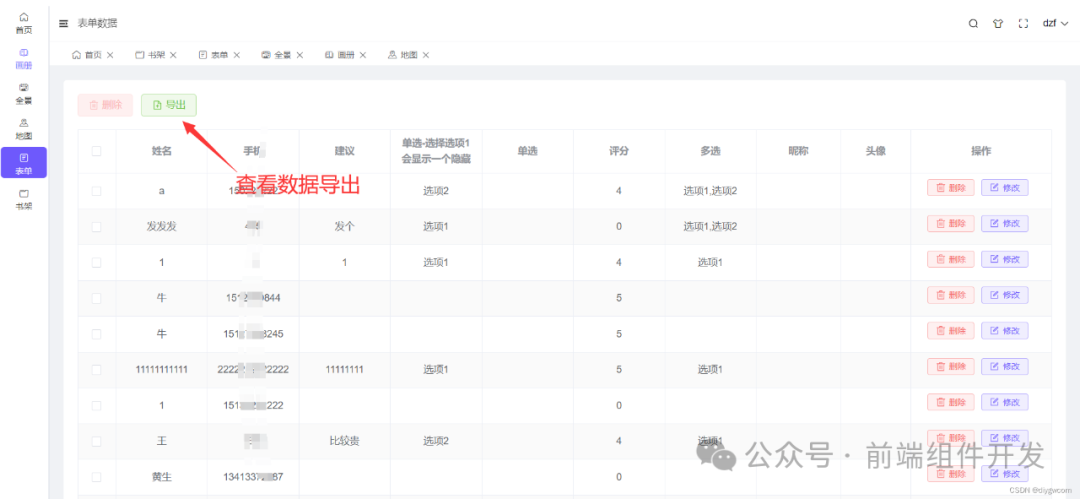Toggle fullscreen with the header icon
This screenshot has width=1080, height=499.
tap(1024, 23)
